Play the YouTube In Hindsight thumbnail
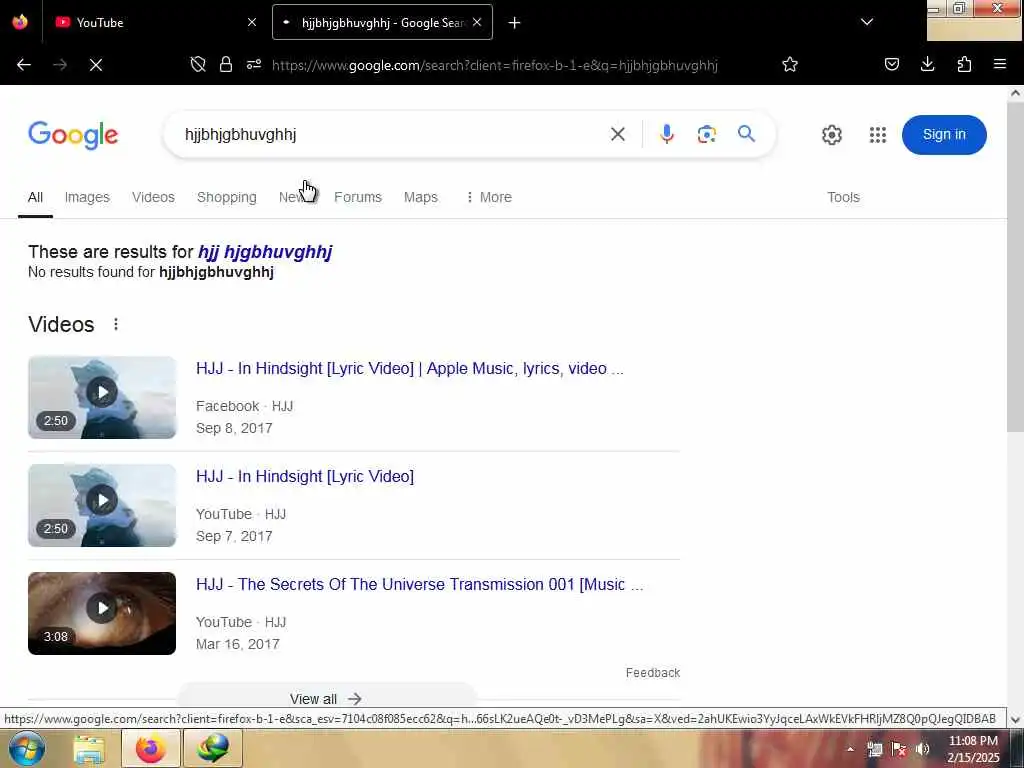This screenshot has width=1024, height=768. point(102,505)
